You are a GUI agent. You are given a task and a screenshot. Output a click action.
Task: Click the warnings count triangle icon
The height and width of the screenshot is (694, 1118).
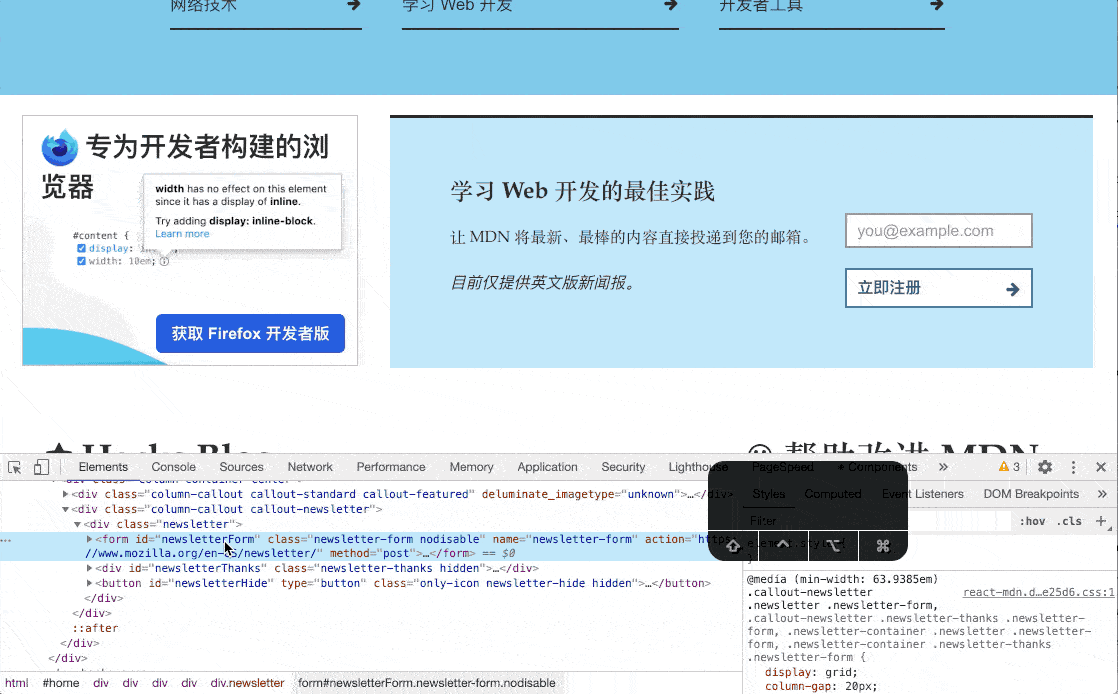1004,467
